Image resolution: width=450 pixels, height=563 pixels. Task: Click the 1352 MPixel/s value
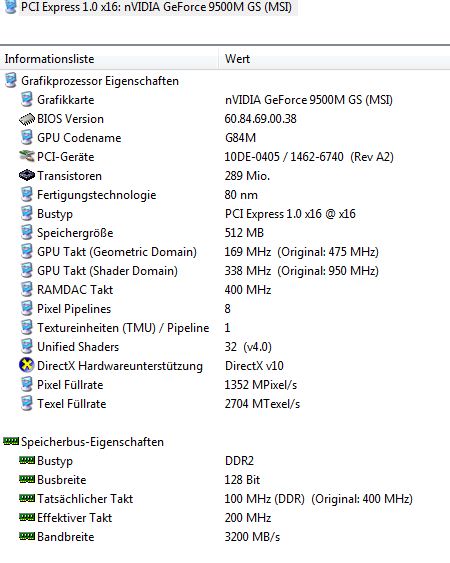[x=261, y=385]
